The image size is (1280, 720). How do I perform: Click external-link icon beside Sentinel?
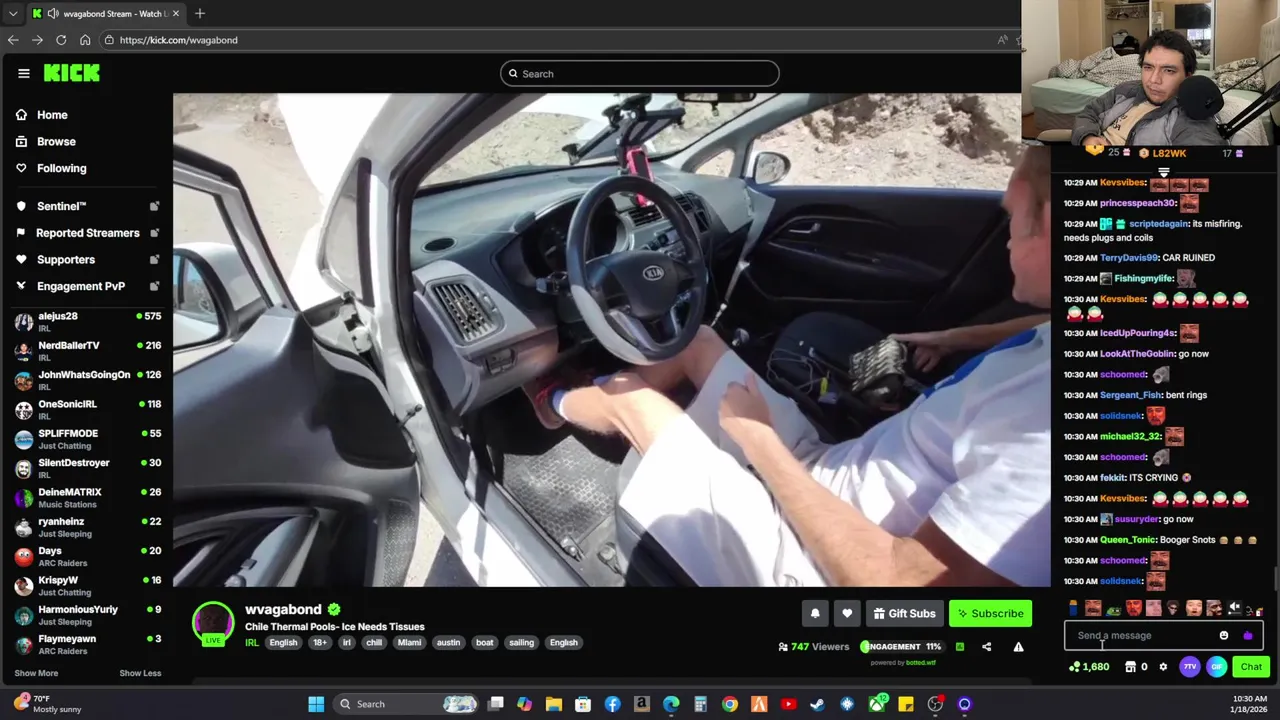pyautogui.click(x=154, y=206)
